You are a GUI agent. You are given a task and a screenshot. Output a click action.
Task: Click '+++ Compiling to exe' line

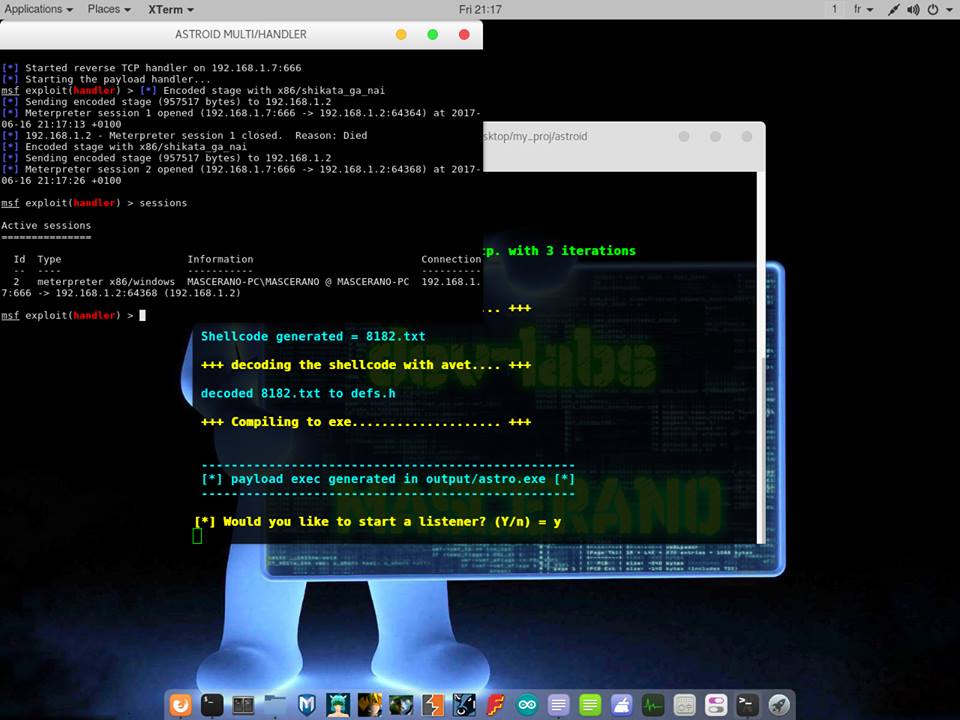coord(366,422)
